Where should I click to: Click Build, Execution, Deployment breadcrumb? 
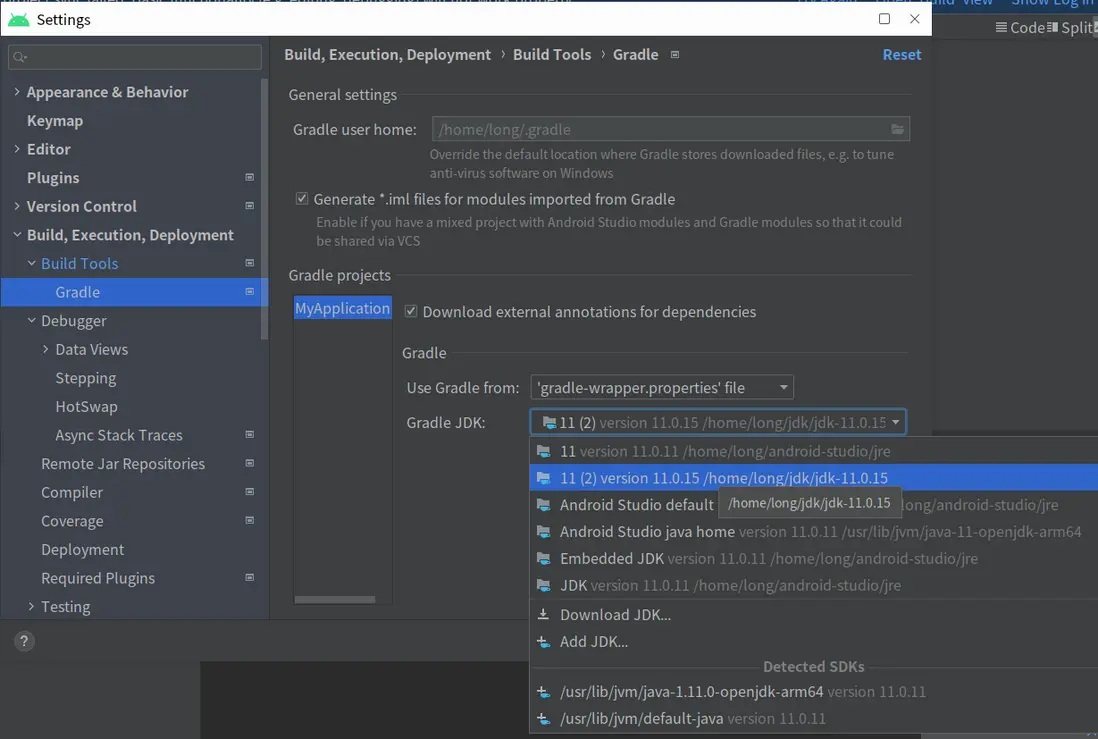pyautogui.click(x=387, y=55)
